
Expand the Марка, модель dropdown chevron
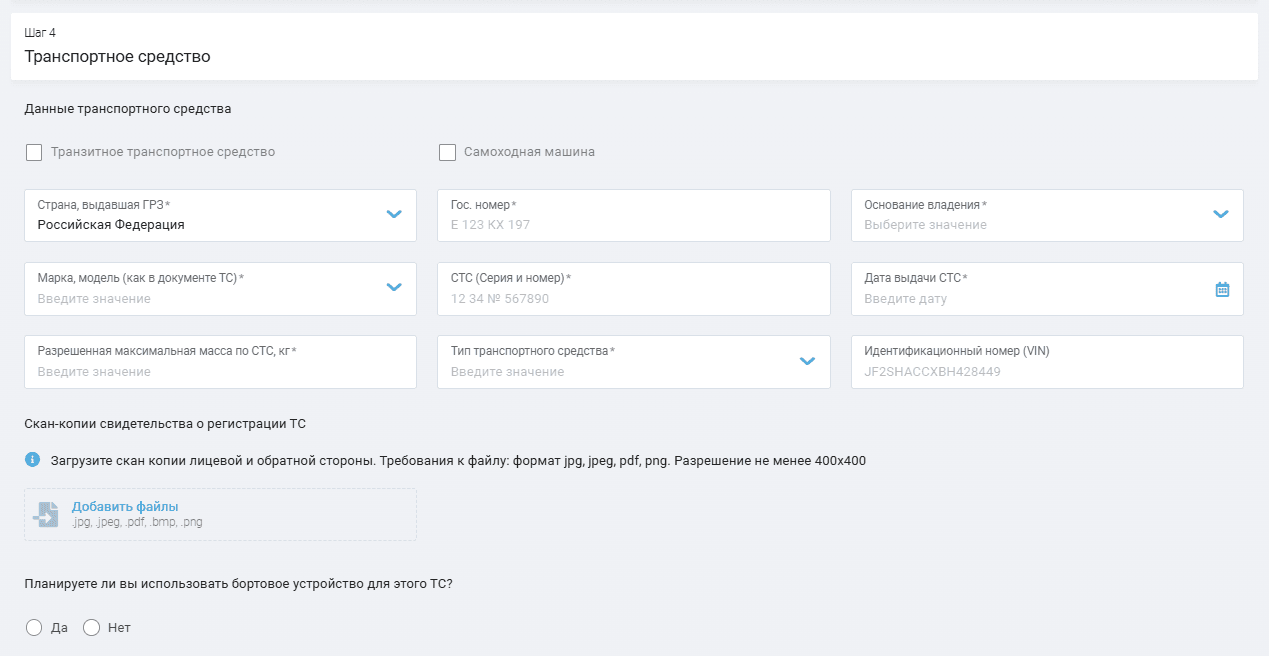[394, 287]
